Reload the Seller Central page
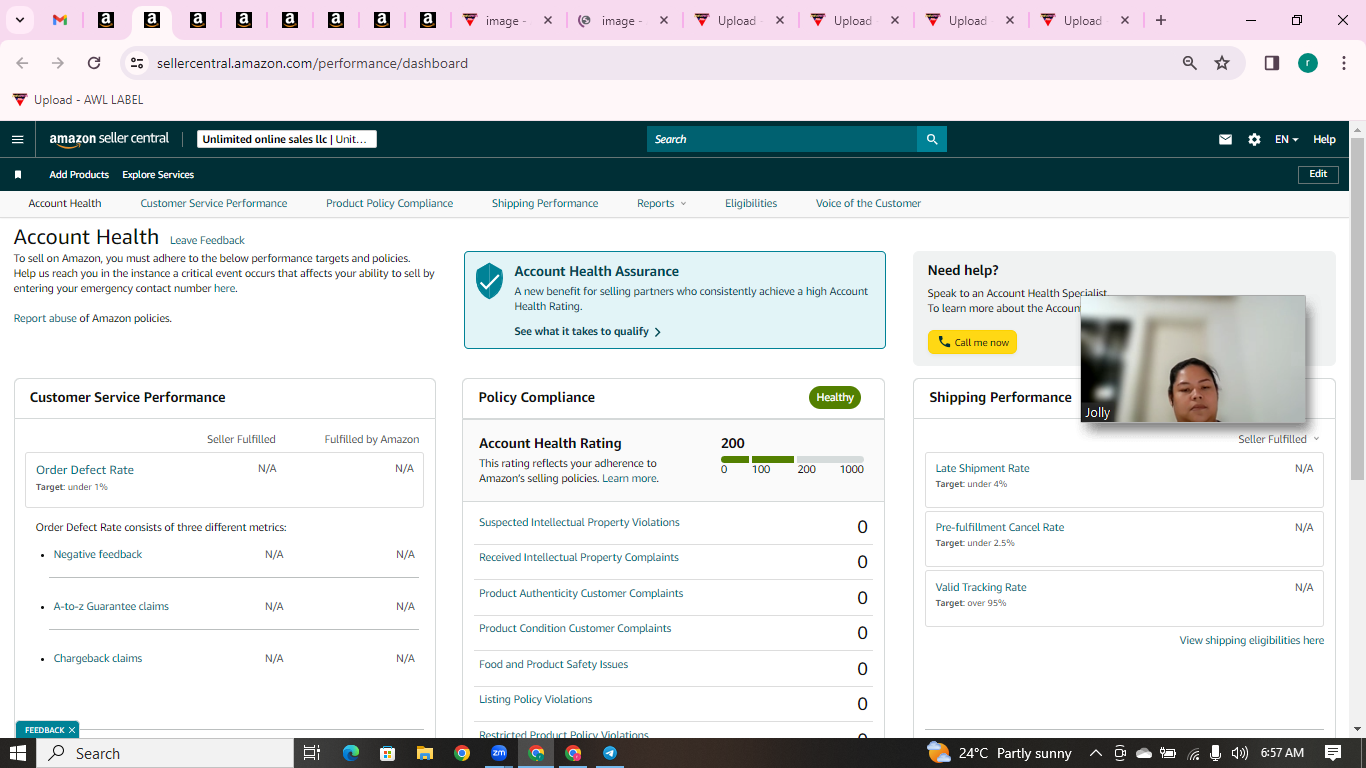Image resolution: width=1366 pixels, height=768 pixels. coord(94,63)
